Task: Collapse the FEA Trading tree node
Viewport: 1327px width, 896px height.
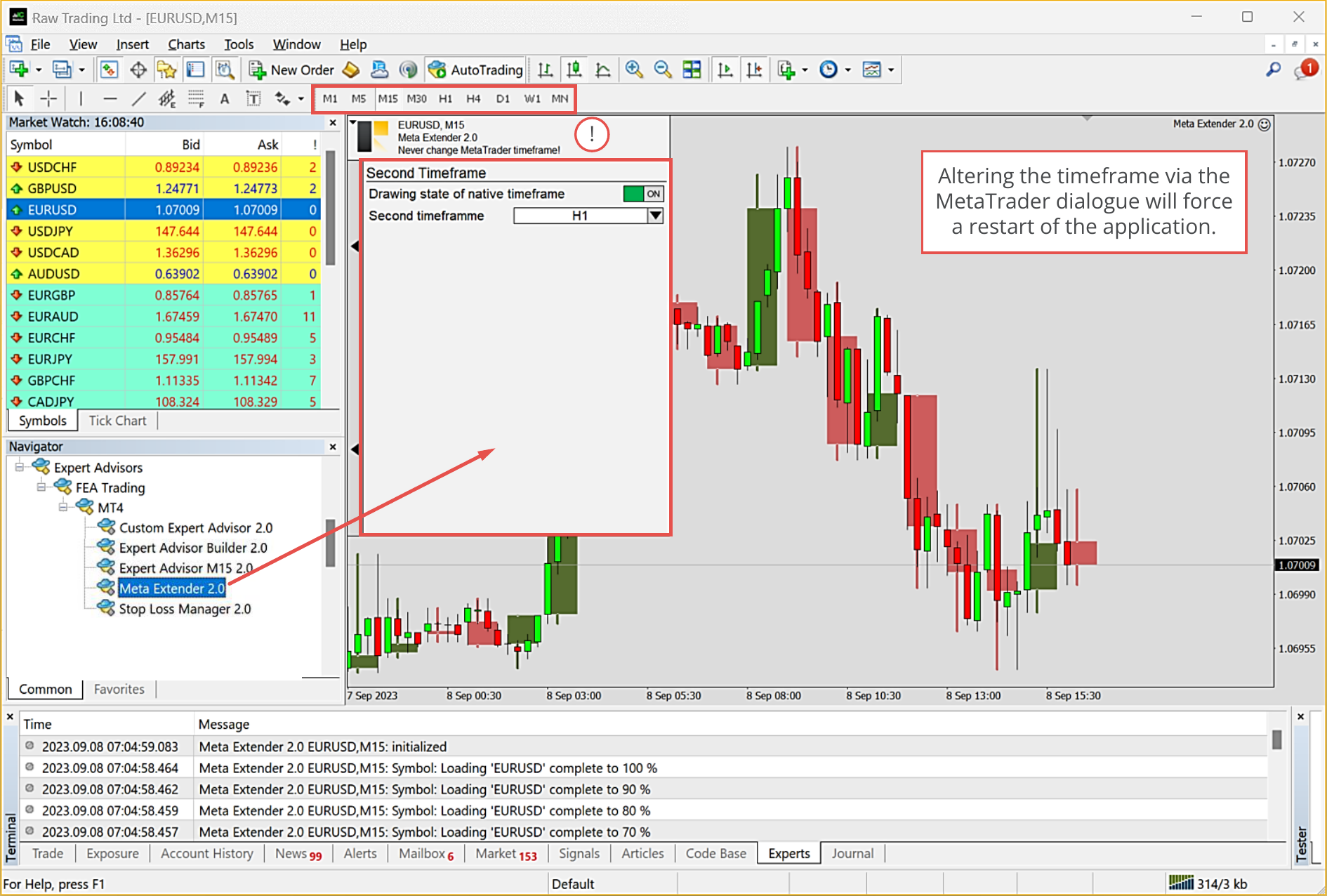Action: pyautogui.click(x=41, y=487)
